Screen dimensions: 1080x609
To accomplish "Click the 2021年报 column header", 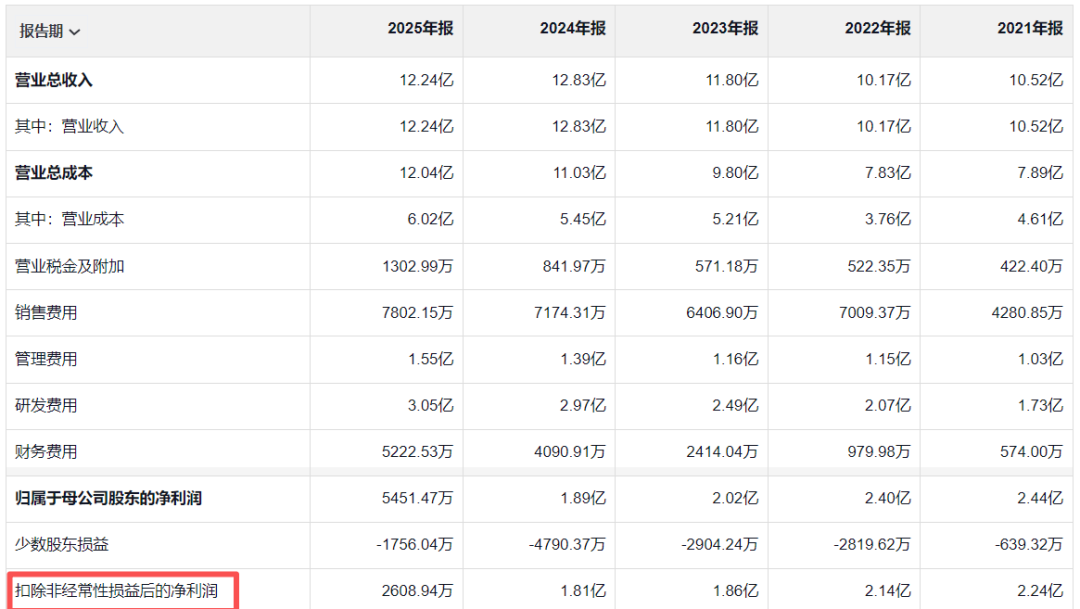I will (1029, 29).
